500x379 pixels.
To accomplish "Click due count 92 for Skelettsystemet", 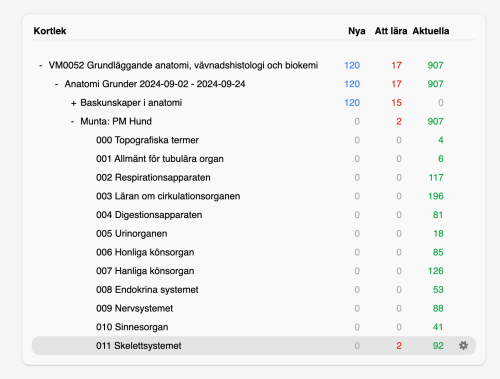I will pyautogui.click(x=438, y=346).
